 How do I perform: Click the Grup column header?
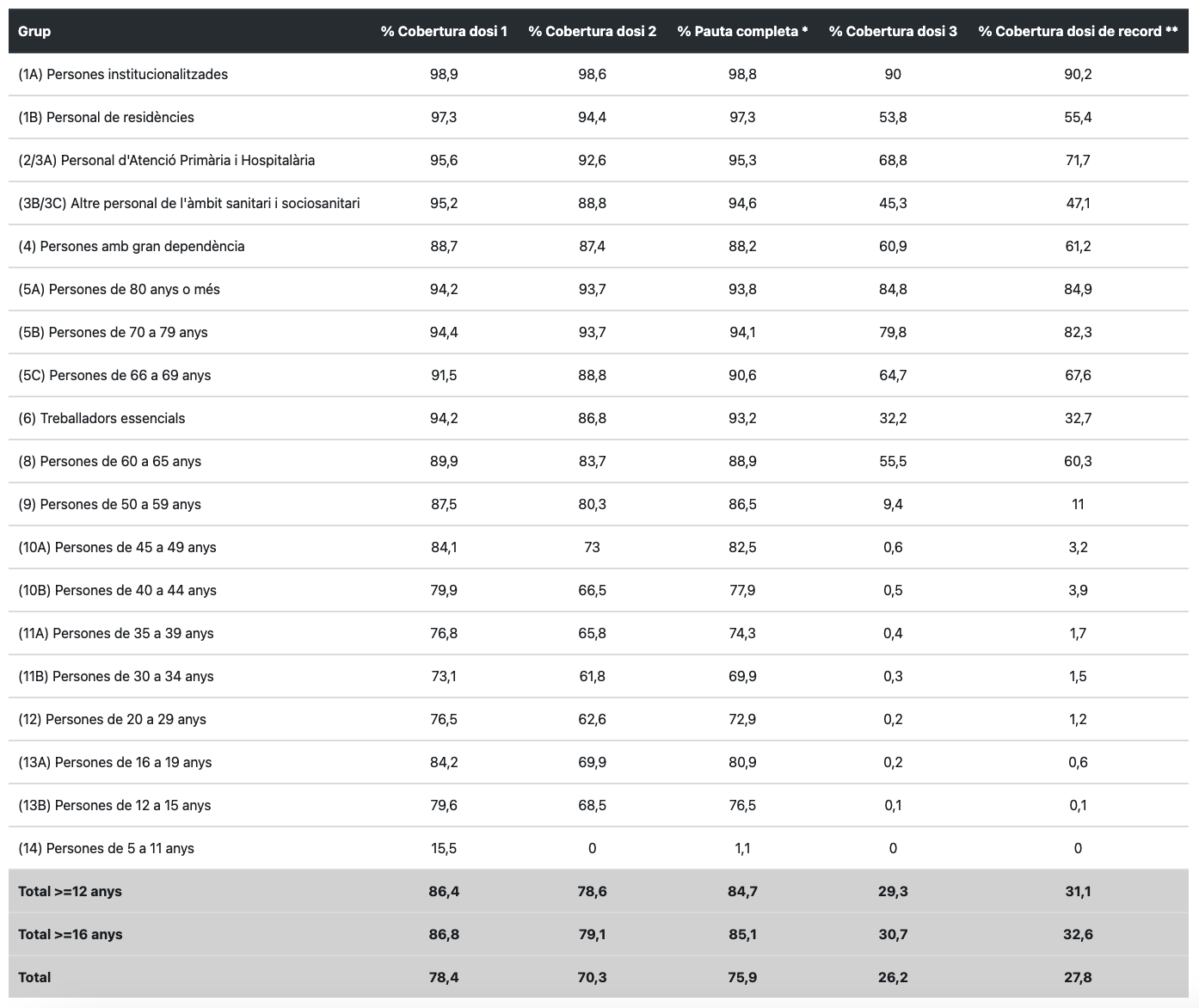34,31
